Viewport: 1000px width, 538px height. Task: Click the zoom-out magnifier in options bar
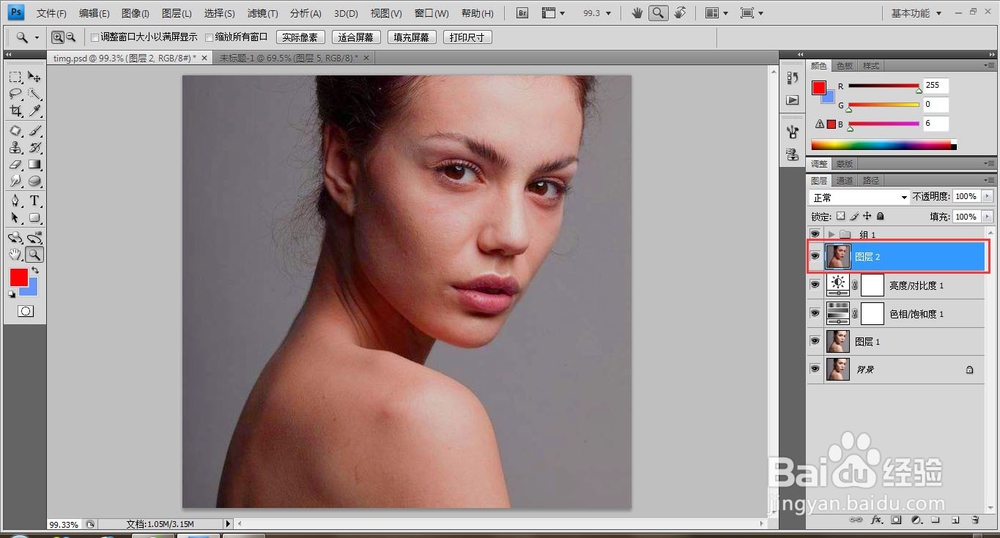(x=71, y=38)
